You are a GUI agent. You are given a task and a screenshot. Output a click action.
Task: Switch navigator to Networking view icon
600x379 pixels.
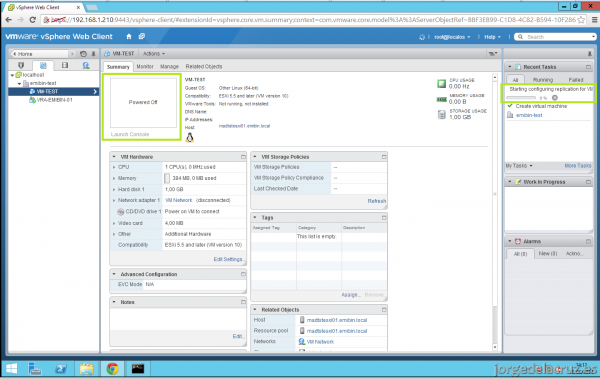pos(86,65)
